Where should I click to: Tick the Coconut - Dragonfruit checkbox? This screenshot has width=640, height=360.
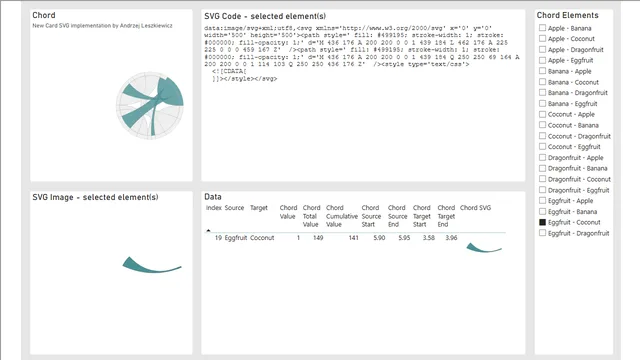click(542, 136)
